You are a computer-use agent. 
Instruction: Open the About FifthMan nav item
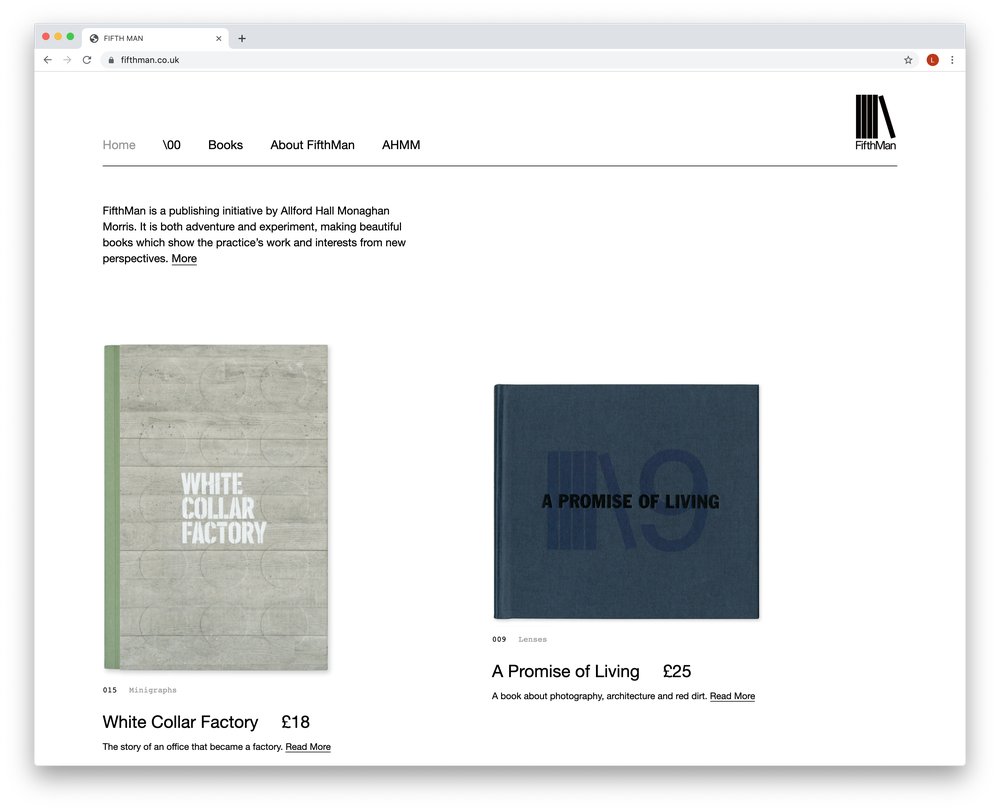tap(312, 145)
